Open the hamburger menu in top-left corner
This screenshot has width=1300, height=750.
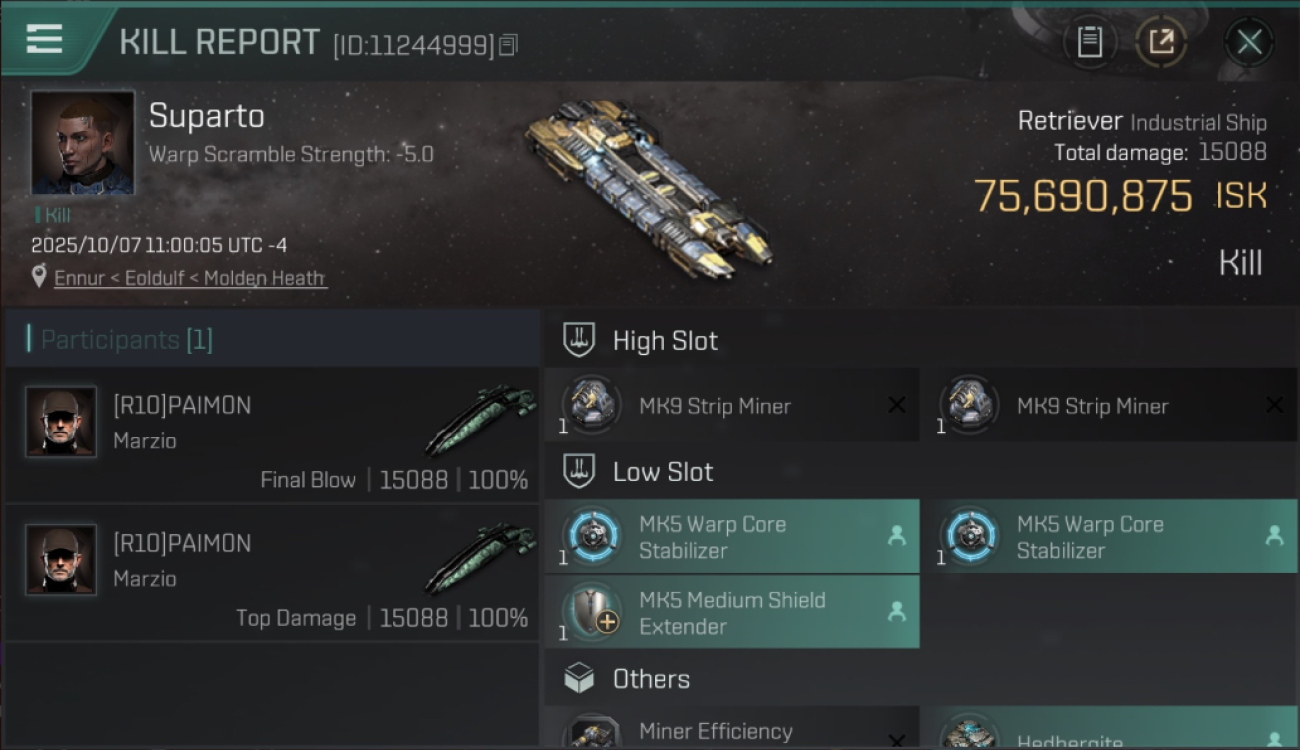(x=44, y=39)
